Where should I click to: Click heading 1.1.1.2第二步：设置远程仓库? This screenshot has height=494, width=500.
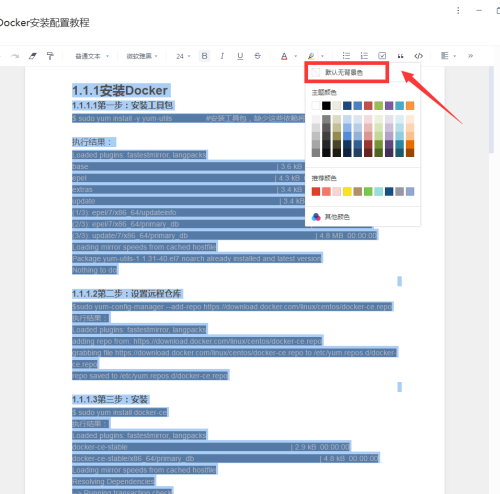[x=127, y=294]
